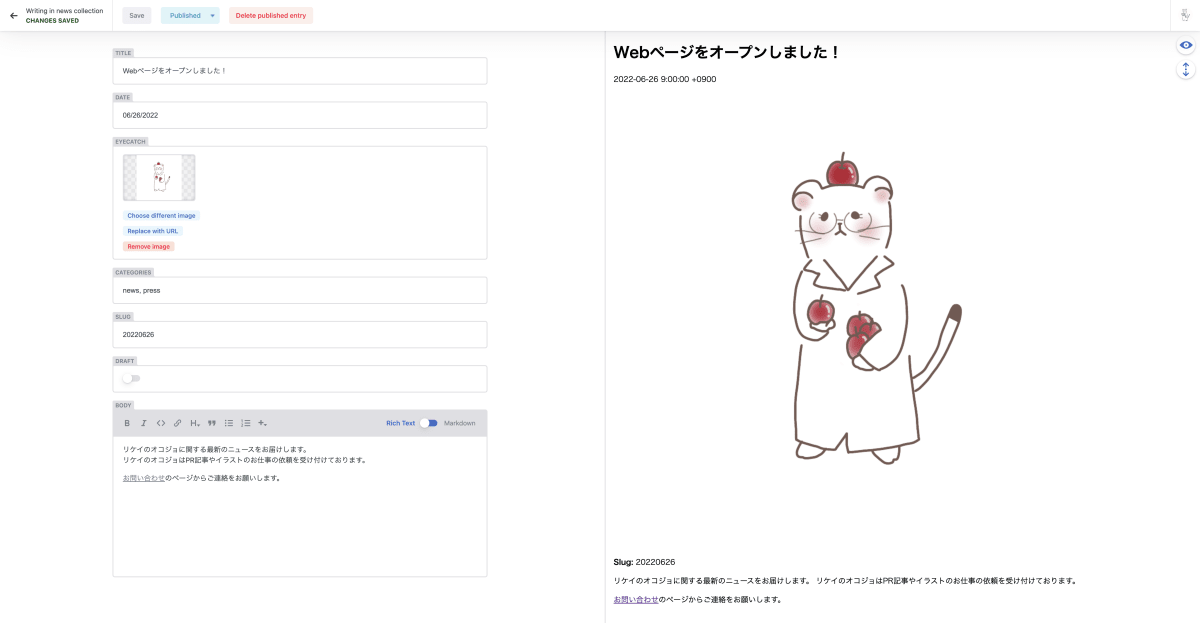Image resolution: width=1200 pixels, height=623 pixels.
Task: Click the お問い合わせ link in the preview
Action: click(636, 599)
